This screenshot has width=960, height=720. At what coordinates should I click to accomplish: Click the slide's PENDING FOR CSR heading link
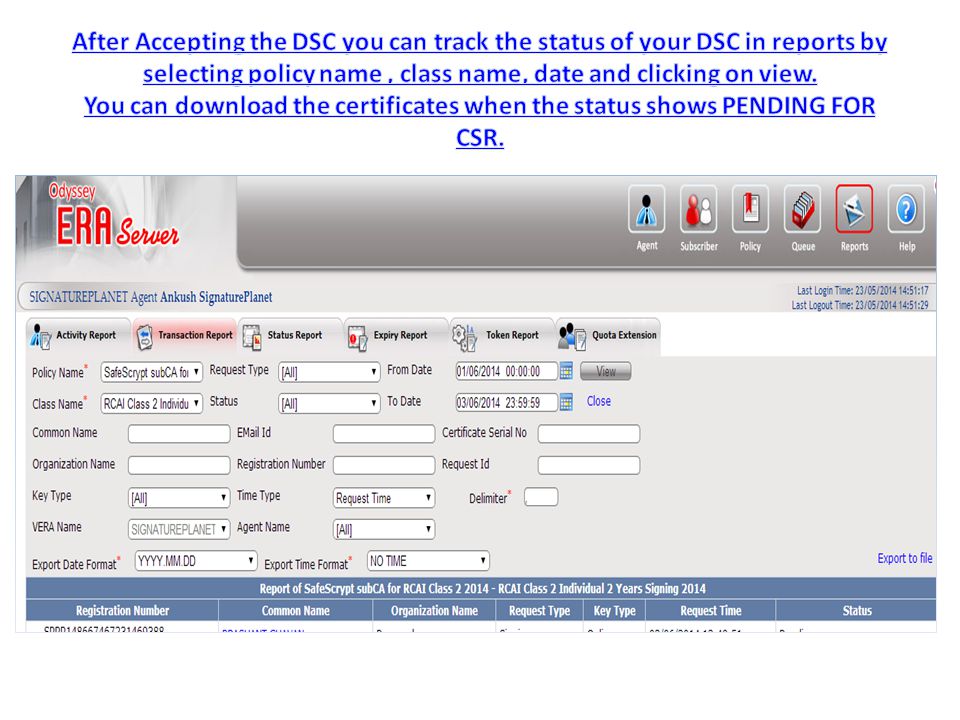click(x=480, y=121)
